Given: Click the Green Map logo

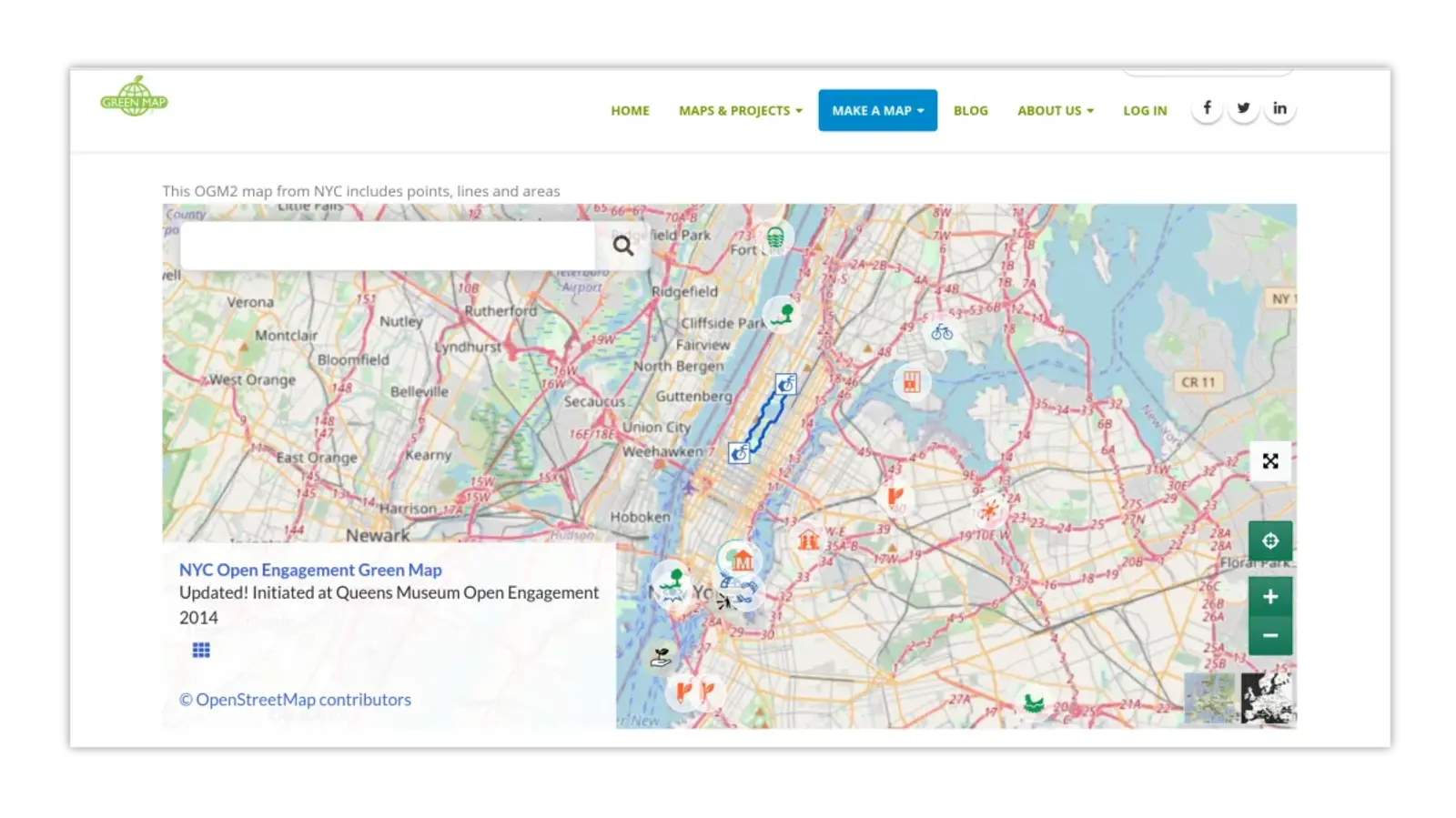Looking at the screenshot, I should click(x=134, y=96).
